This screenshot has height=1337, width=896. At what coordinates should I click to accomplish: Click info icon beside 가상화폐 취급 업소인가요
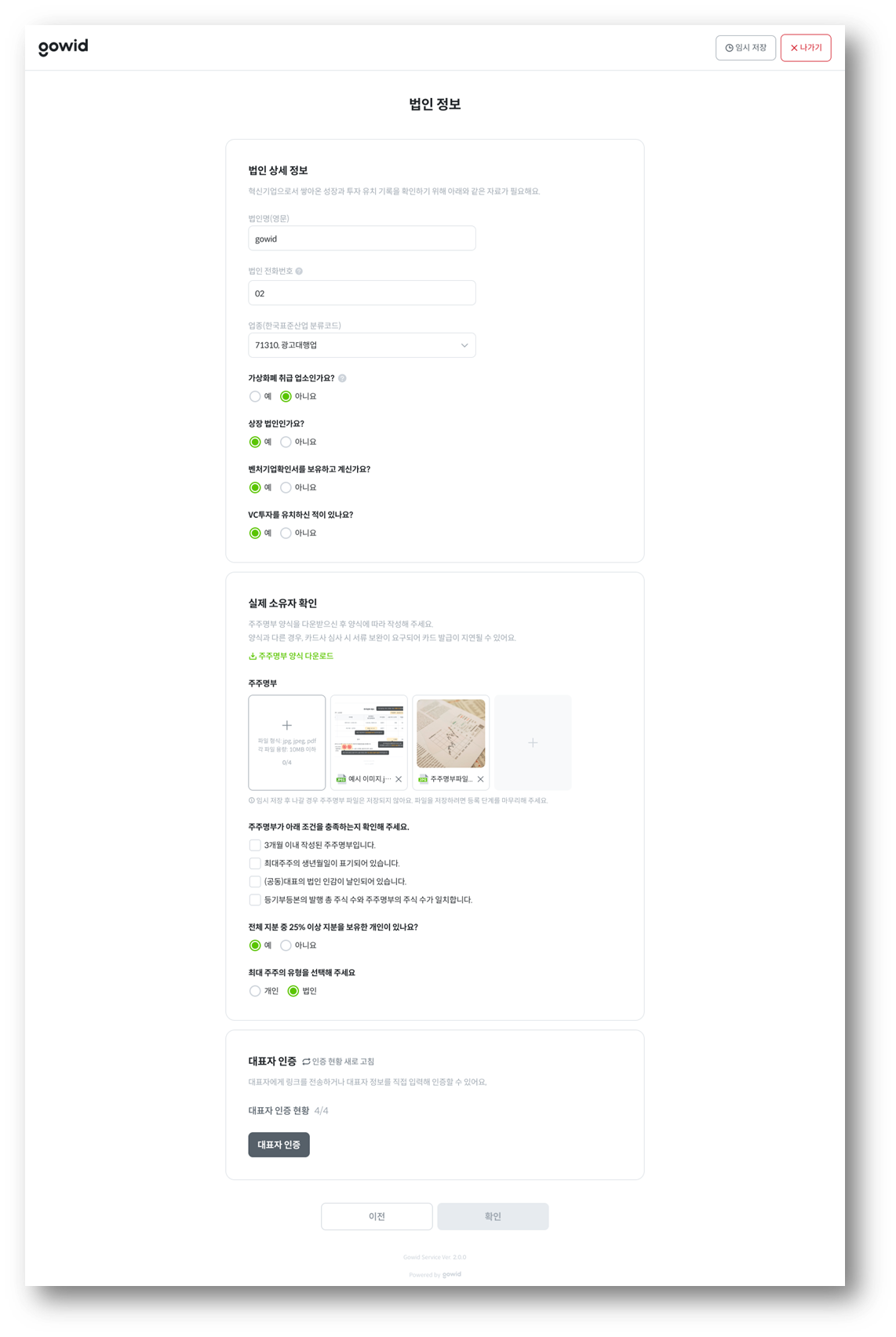coord(342,378)
